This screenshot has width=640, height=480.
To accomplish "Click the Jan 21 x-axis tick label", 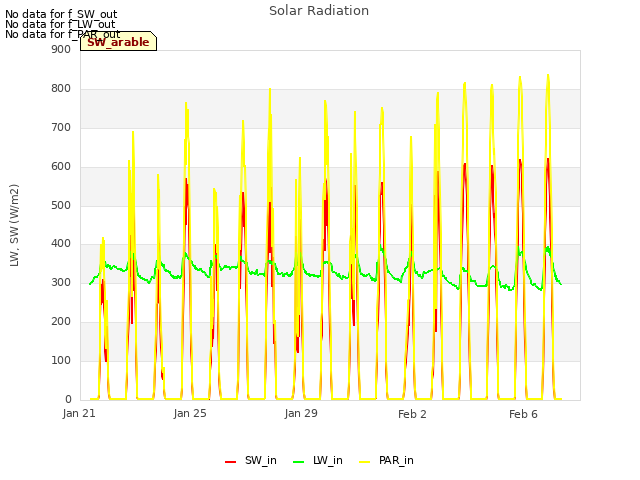I will [x=79, y=413].
